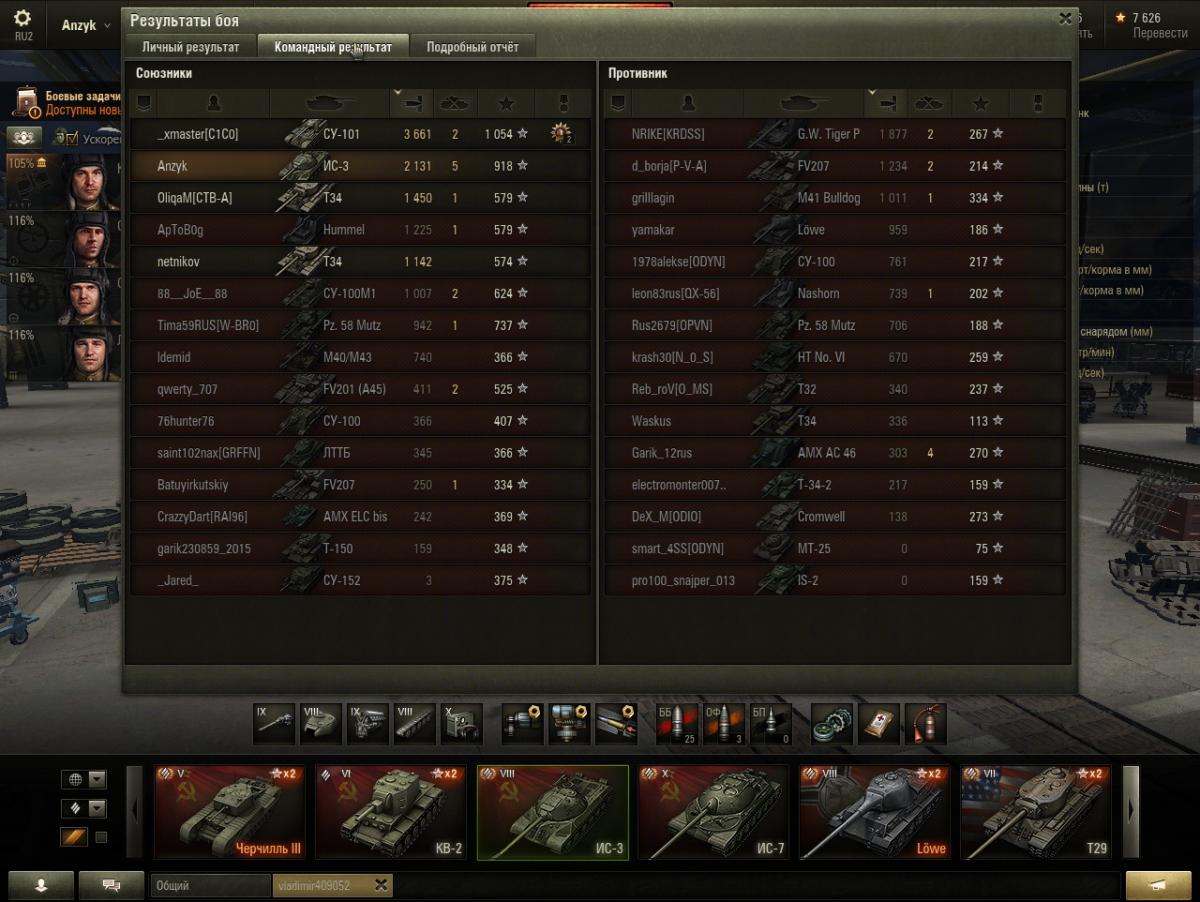Image resolution: width=1200 pixels, height=902 pixels.
Task: Sort allies by damage dealt column
Action: pyautogui.click(x=411, y=102)
